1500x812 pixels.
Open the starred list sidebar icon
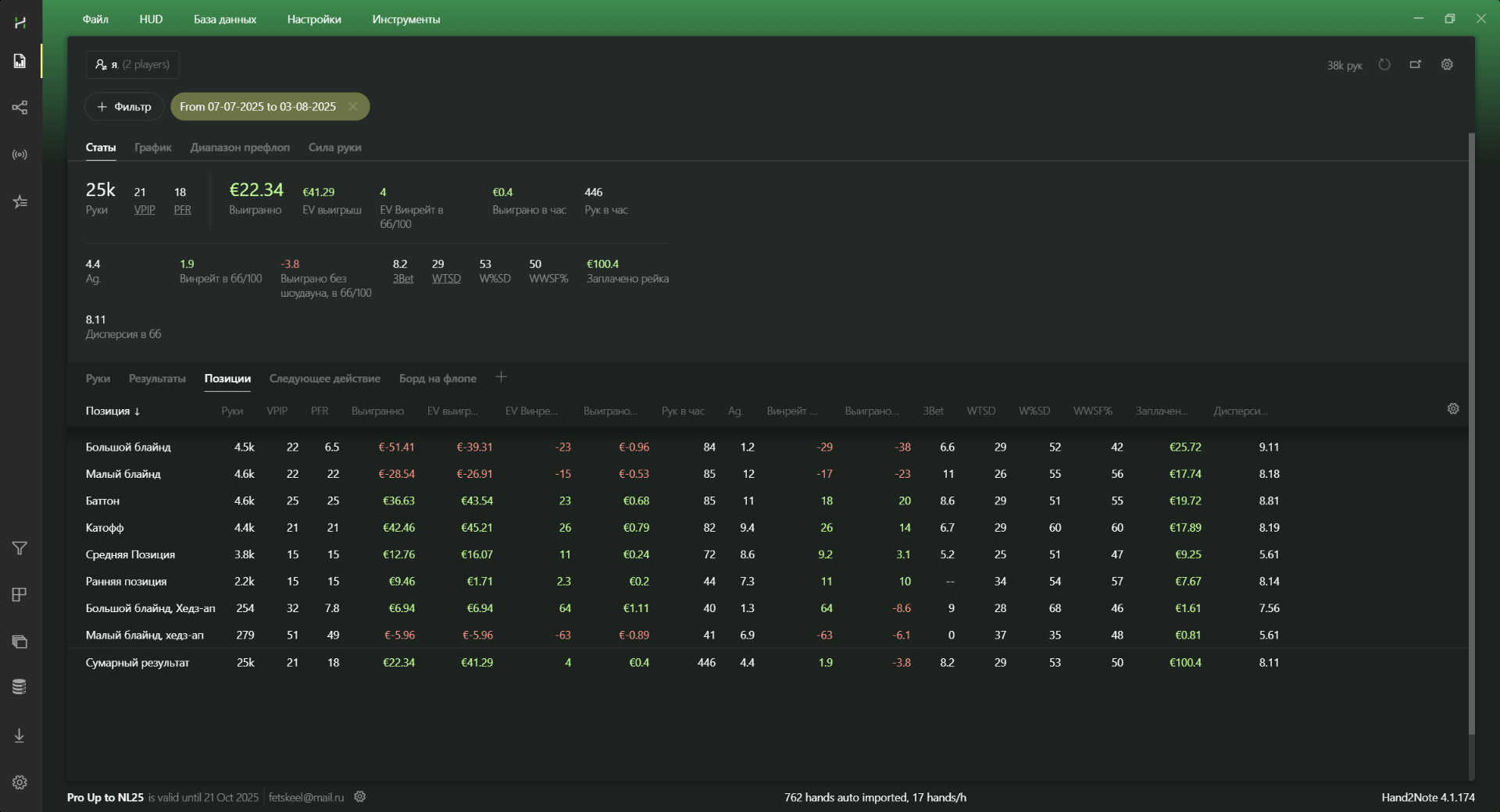click(x=20, y=202)
